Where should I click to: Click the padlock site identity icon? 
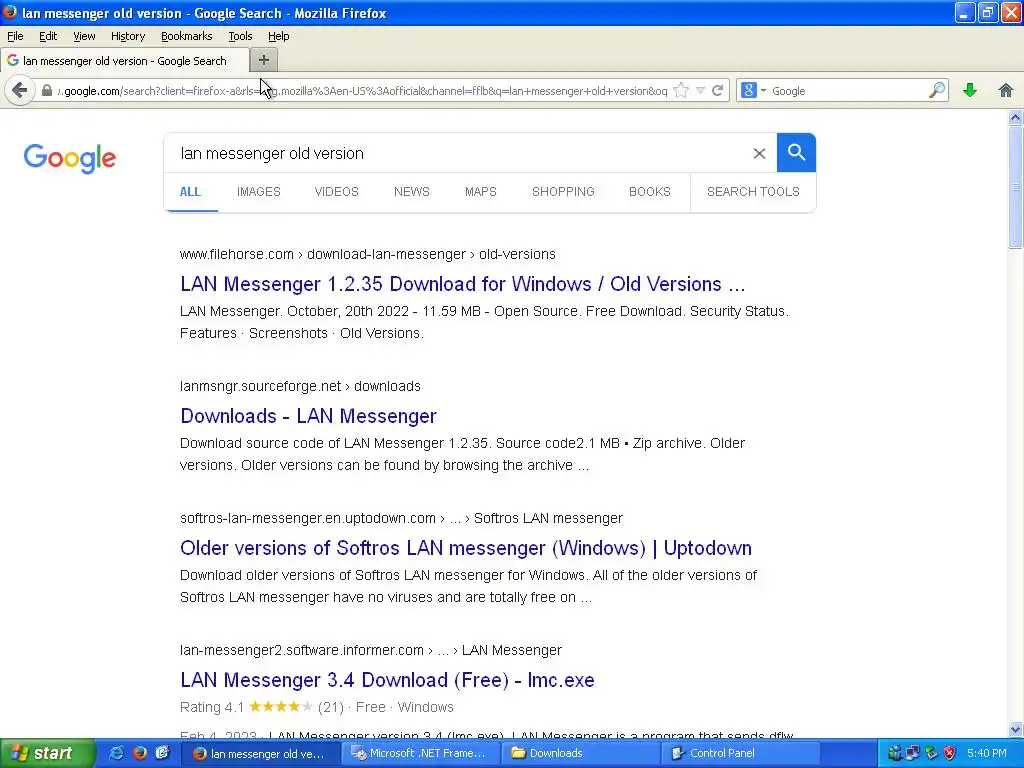(x=46, y=91)
